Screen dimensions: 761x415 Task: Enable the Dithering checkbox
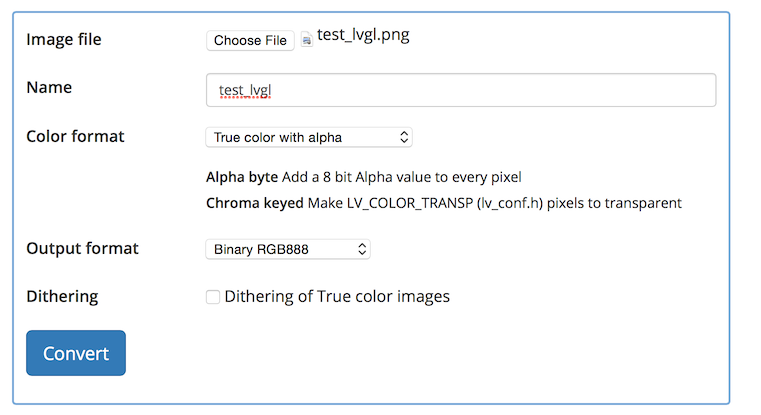(212, 297)
